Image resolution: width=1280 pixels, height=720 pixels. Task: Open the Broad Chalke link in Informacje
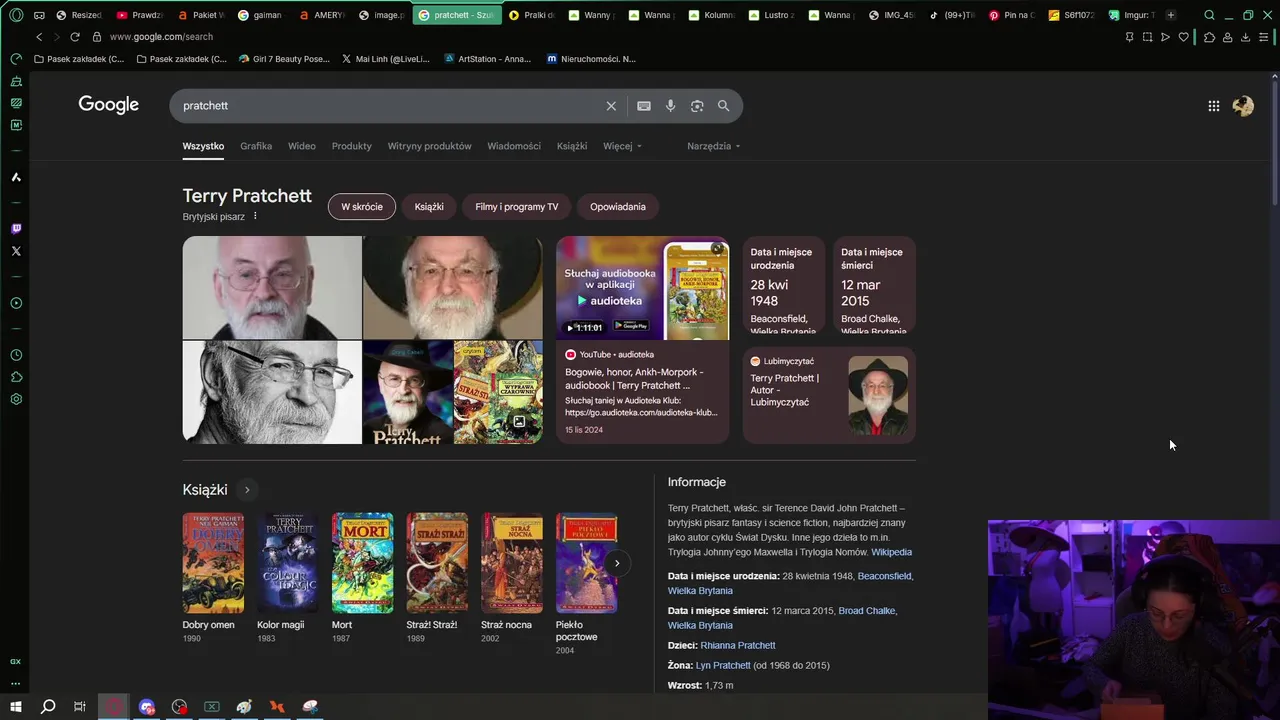[x=866, y=610]
